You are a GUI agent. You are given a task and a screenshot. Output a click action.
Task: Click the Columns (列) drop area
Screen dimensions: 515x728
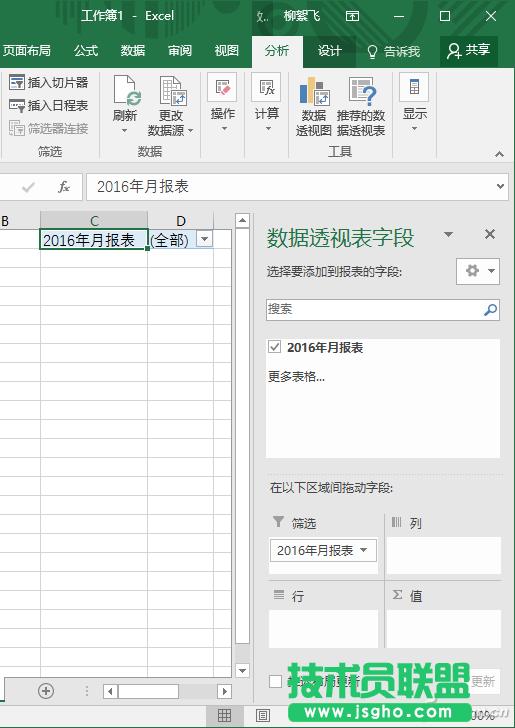(444, 555)
